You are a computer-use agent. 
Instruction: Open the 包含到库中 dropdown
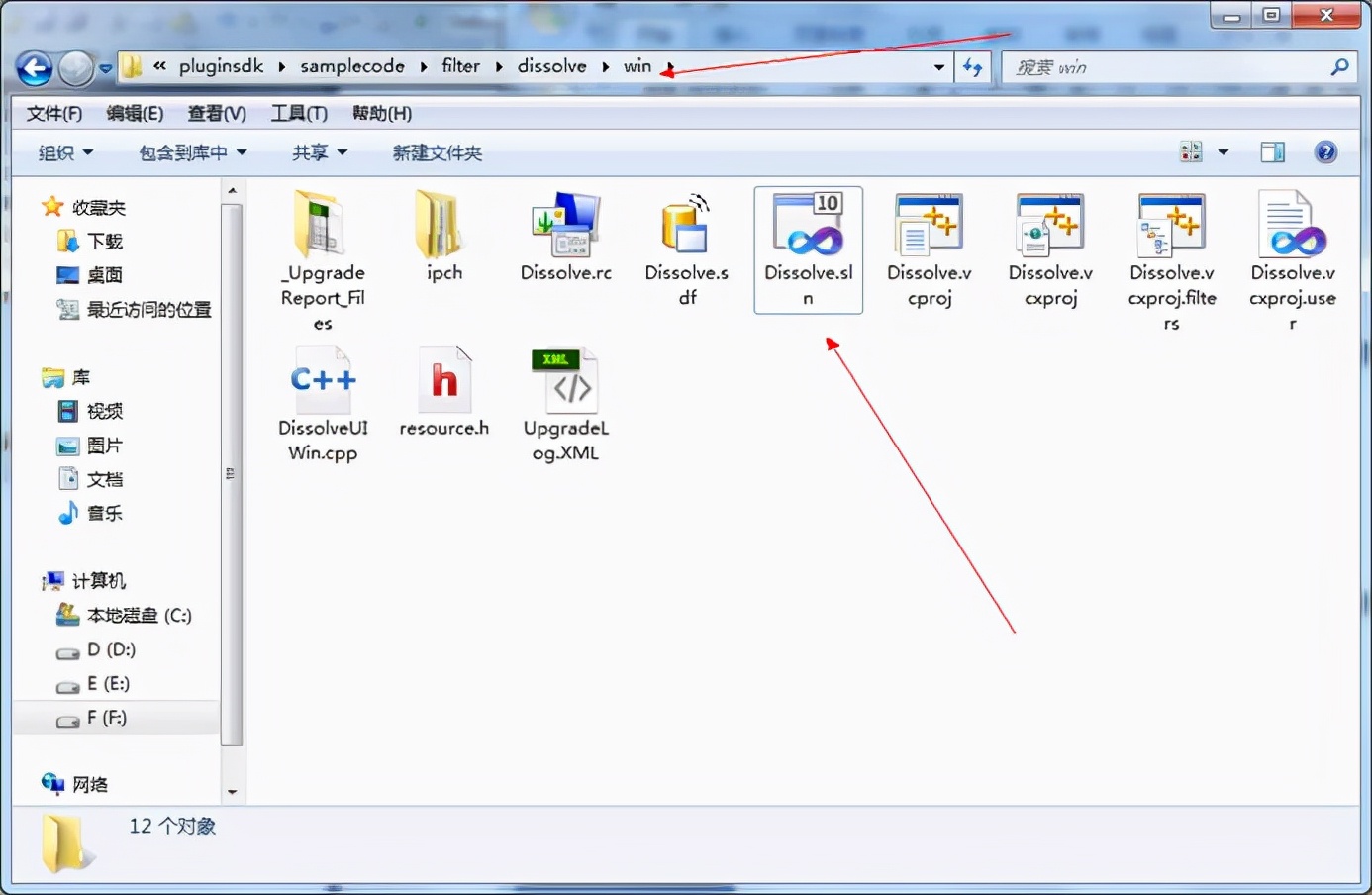tap(193, 152)
